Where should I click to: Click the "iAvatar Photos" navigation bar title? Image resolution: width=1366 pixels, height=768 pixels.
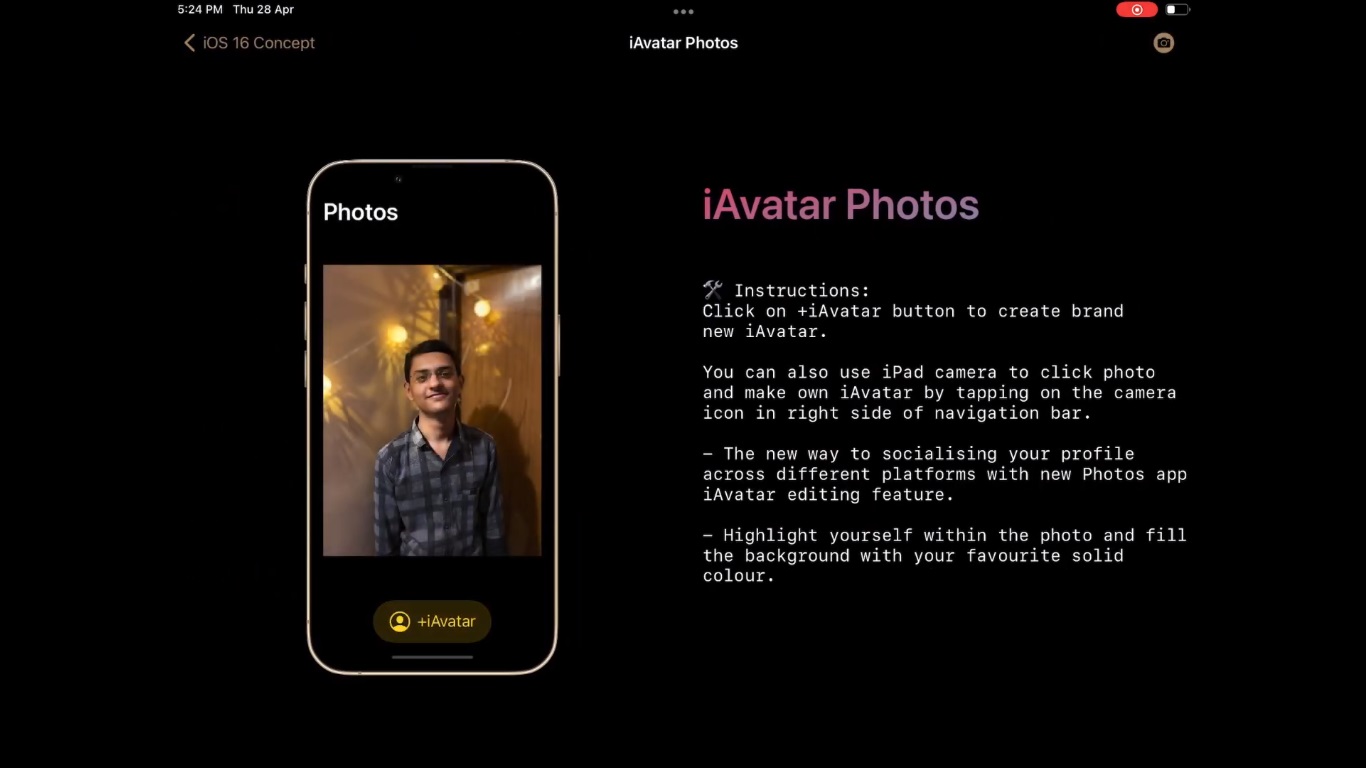683,43
